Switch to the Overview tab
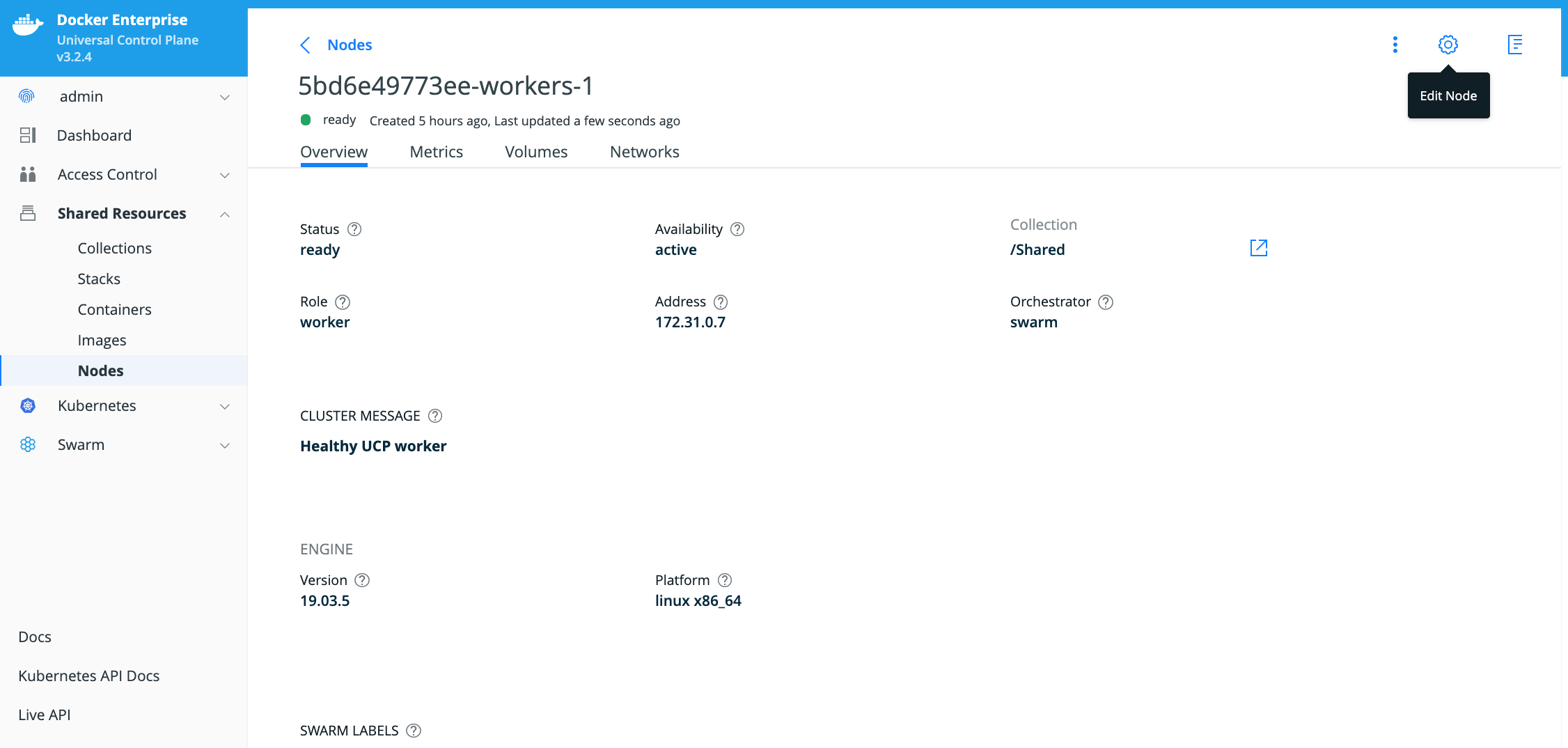Image resolution: width=1568 pixels, height=748 pixels. pos(334,152)
